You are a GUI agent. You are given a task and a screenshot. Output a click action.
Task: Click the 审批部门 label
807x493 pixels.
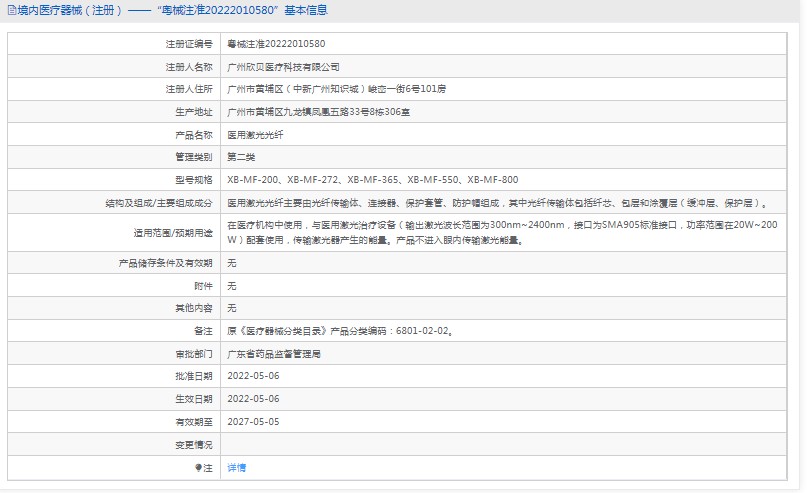pyautogui.click(x=194, y=354)
